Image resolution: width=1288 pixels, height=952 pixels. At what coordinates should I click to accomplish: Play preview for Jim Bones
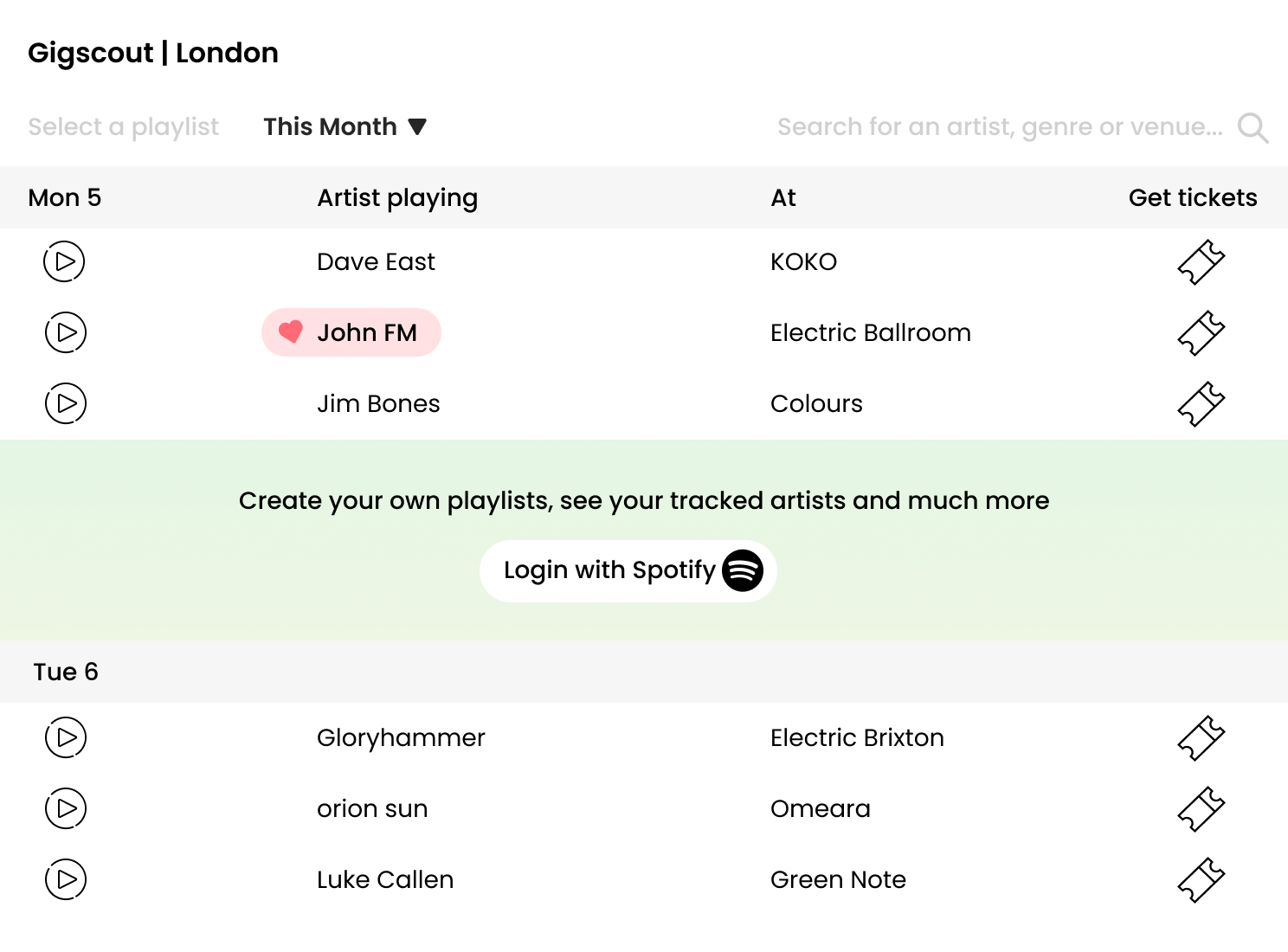[65, 403]
